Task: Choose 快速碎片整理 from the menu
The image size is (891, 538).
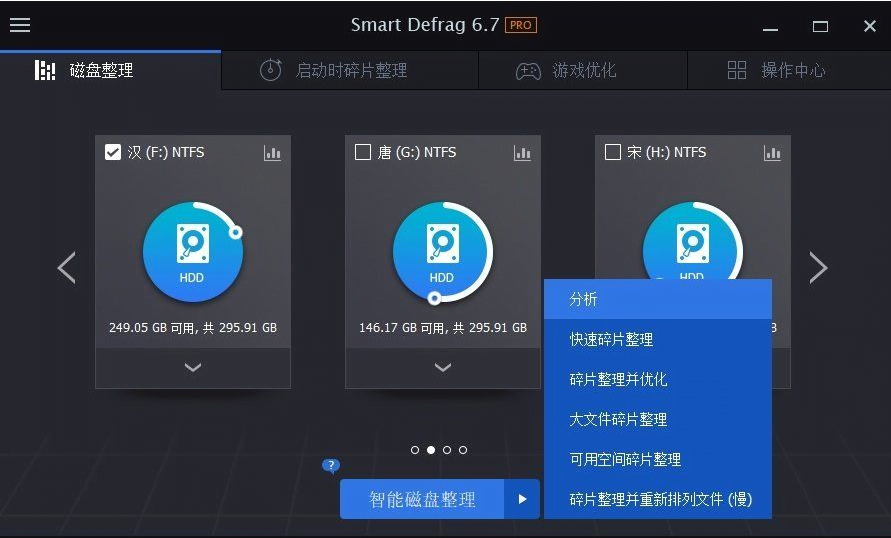Action: [658, 339]
